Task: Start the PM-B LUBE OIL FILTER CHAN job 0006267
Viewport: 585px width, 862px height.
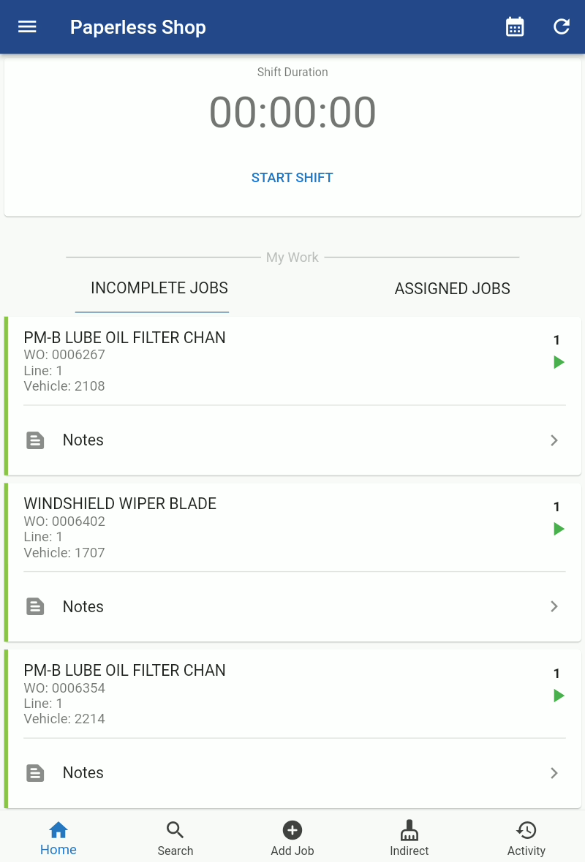Action: click(558, 362)
